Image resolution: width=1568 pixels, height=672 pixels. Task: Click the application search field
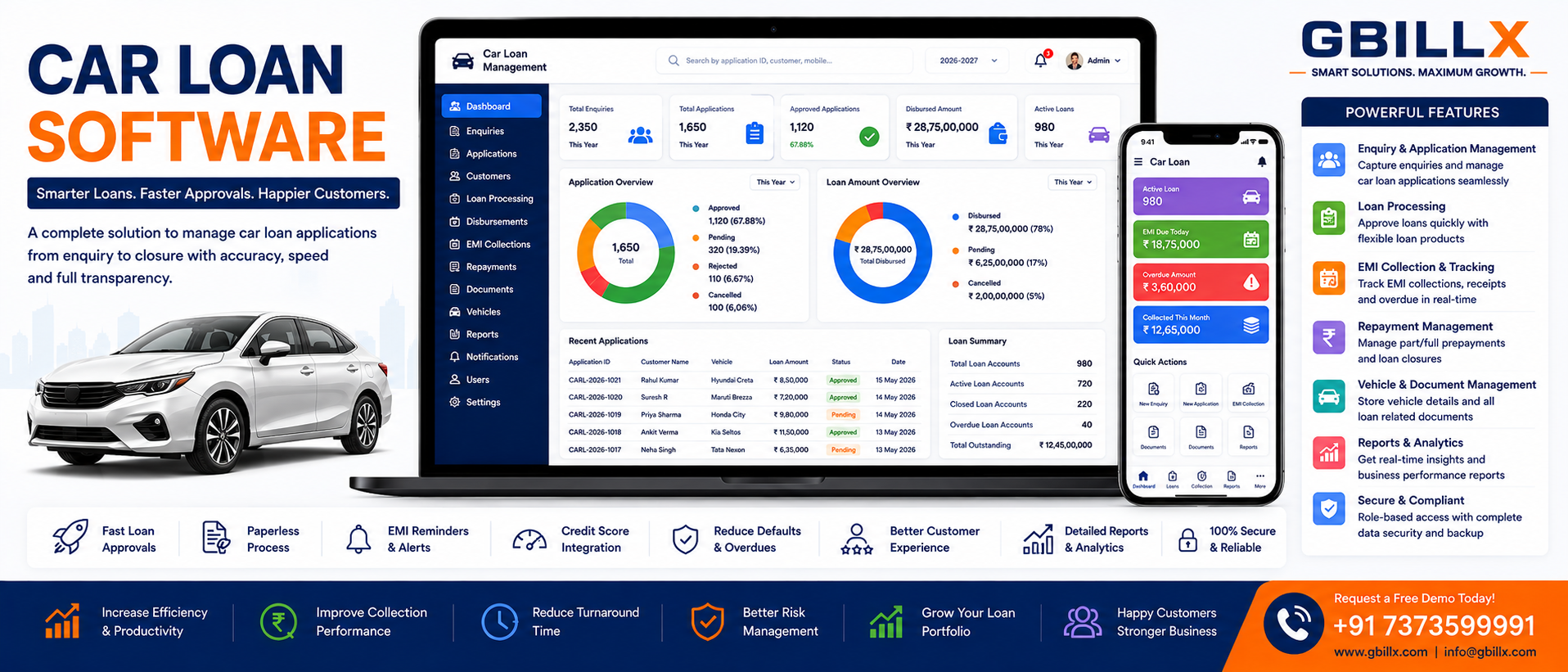[784, 61]
